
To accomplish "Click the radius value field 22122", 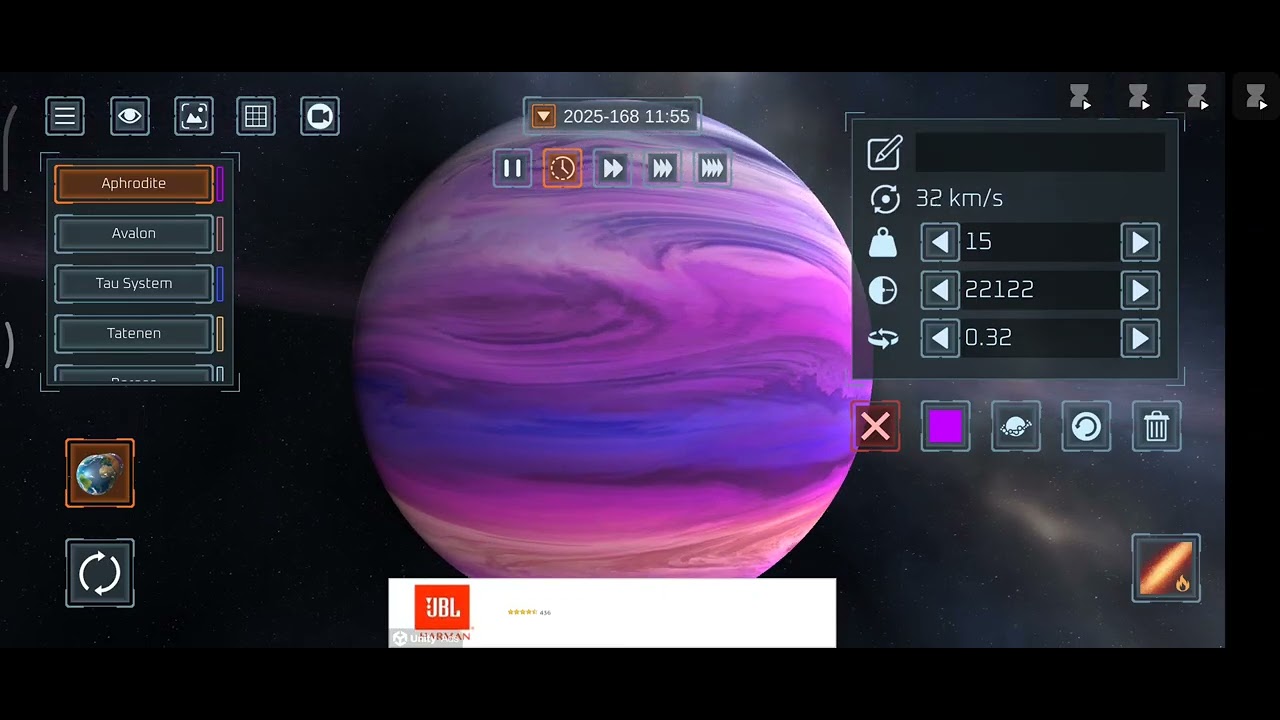I will coord(1040,290).
